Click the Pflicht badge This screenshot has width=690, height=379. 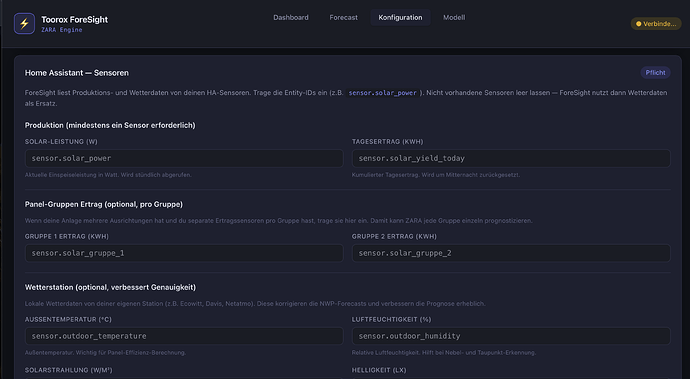655,73
